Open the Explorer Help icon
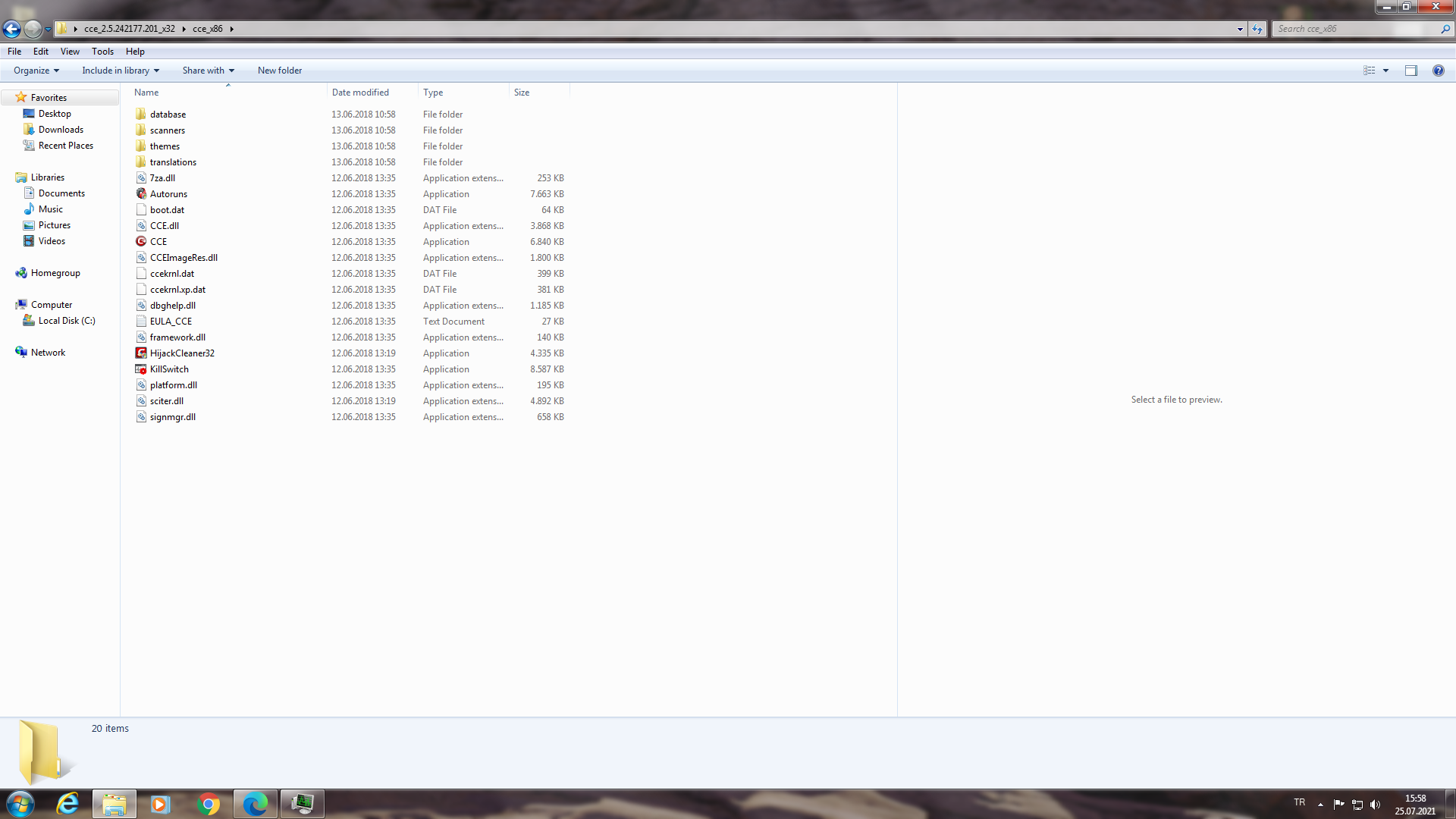The width and height of the screenshot is (1456, 819). [x=1438, y=71]
